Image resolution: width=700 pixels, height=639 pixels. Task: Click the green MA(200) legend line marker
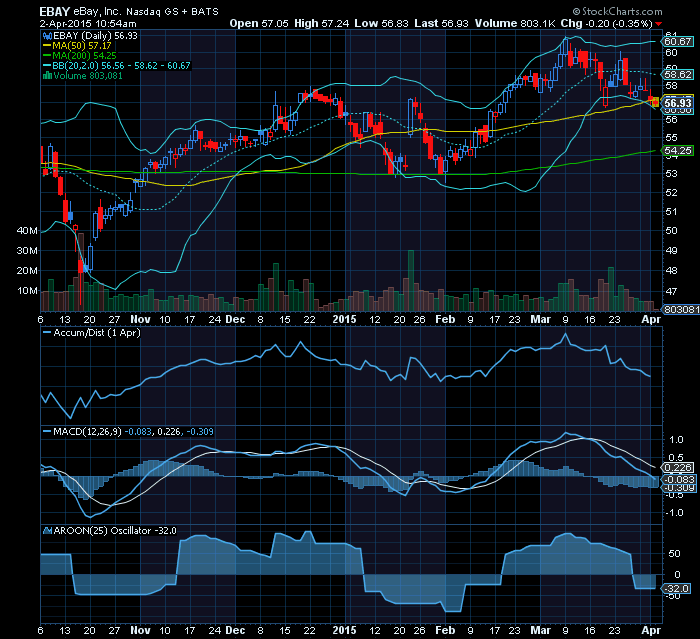47,56
